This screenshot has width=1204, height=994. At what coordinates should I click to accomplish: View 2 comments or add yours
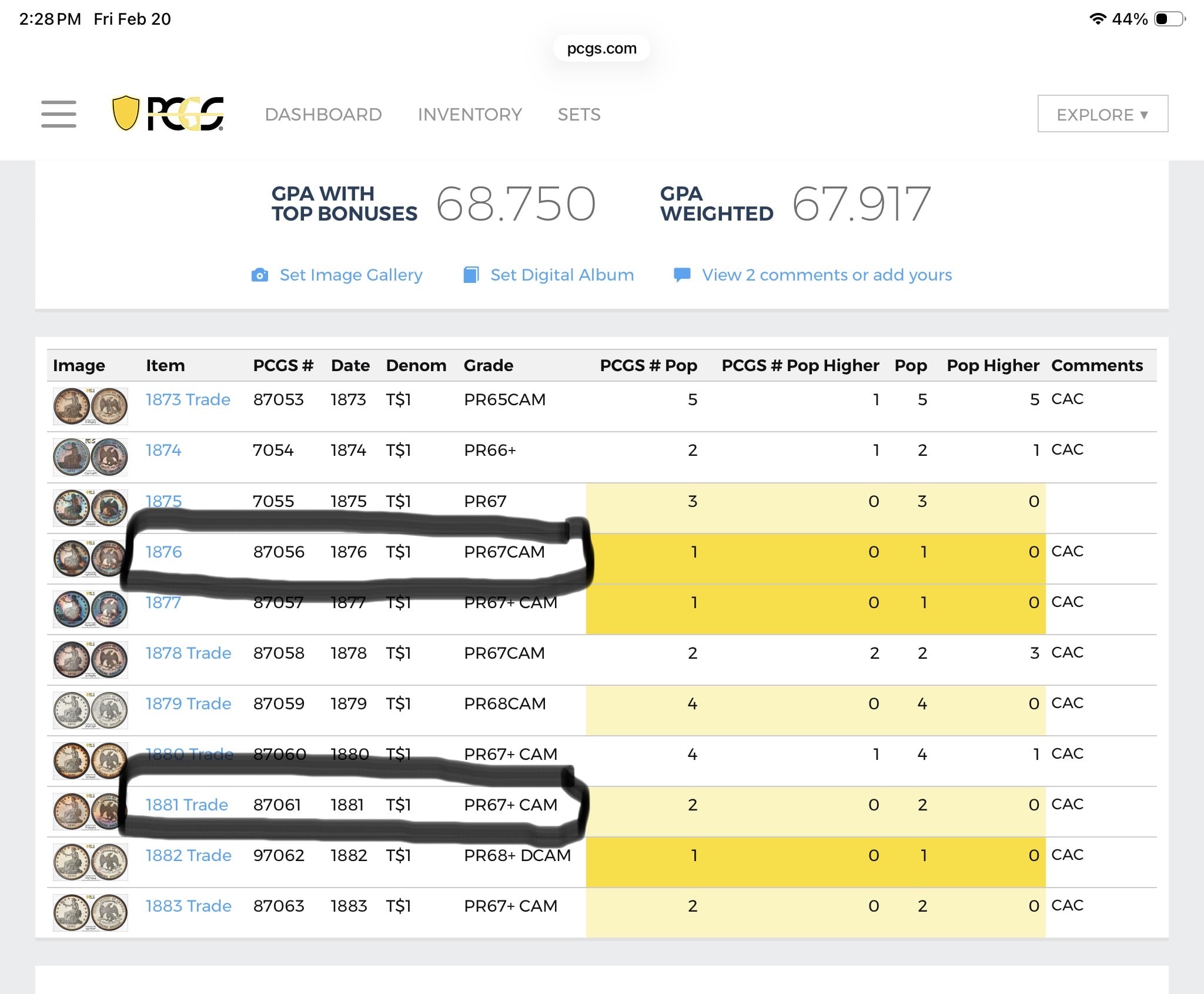pyautogui.click(x=827, y=275)
